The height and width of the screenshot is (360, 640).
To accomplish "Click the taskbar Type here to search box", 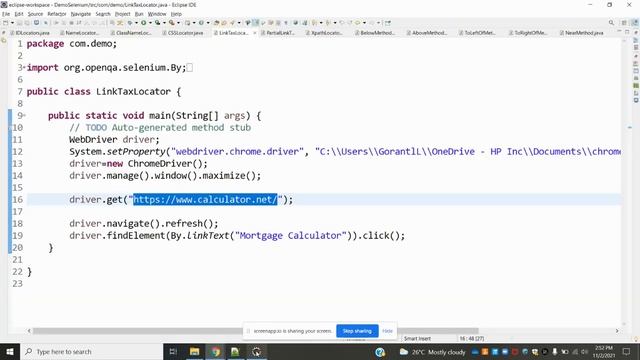I will click(91, 351).
